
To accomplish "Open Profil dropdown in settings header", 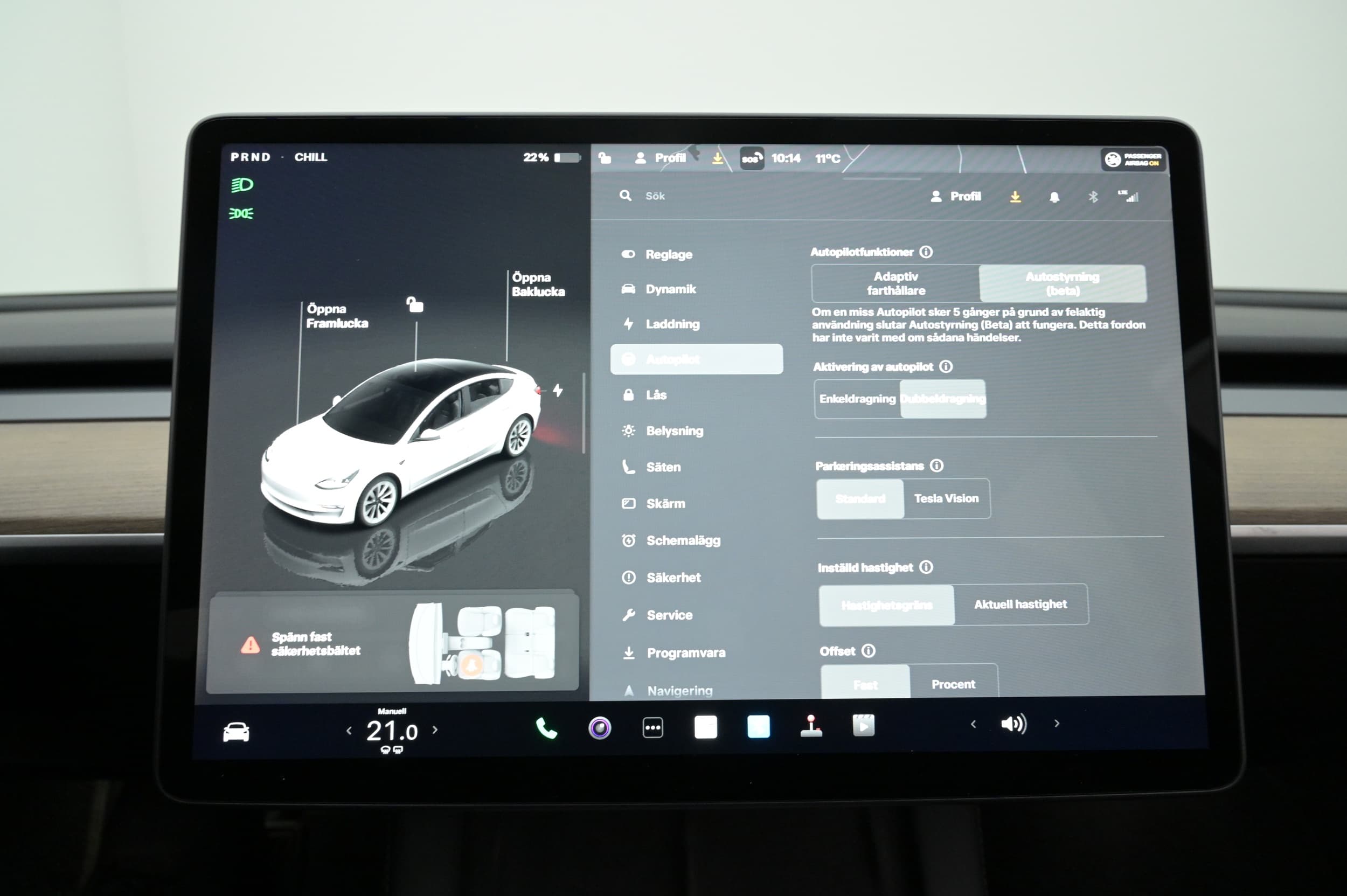I will click(x=956, y=197).
